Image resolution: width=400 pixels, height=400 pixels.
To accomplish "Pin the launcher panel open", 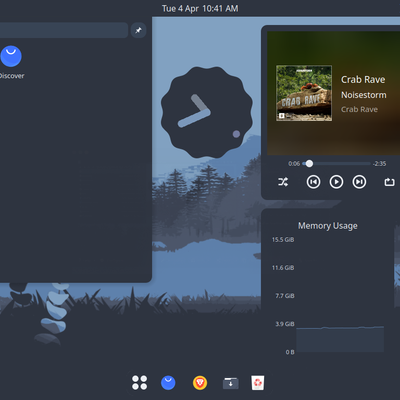I will [138, 30].
